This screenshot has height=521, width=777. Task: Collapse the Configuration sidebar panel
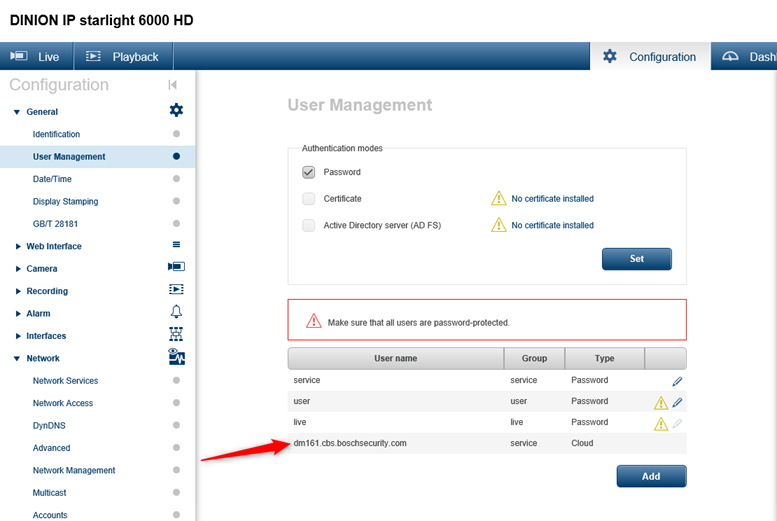tap(172, 85)
